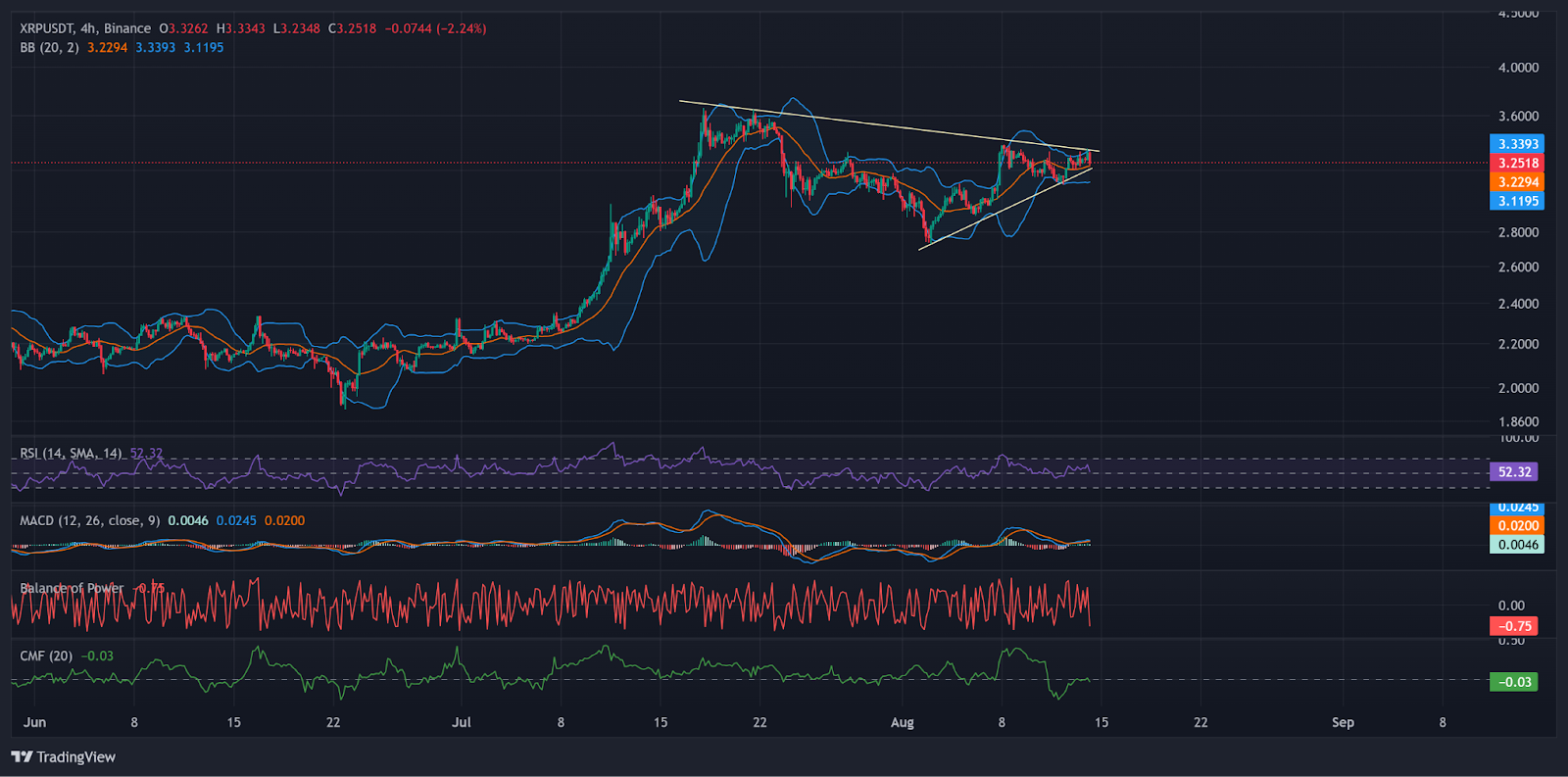Screen dimensions: 1568x777
Task: Select the descending upper trendline on chart
Action: tap(882, 125)
